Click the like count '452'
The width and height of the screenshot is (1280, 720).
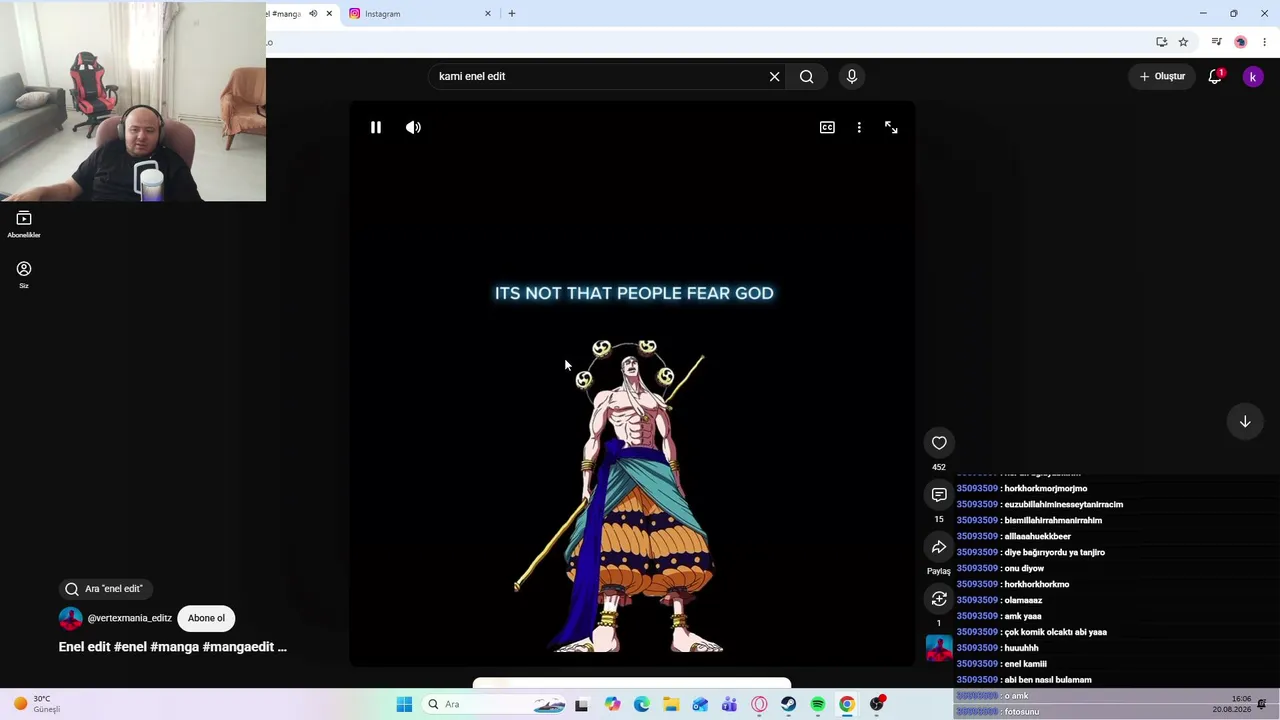(x=939, y=467)
